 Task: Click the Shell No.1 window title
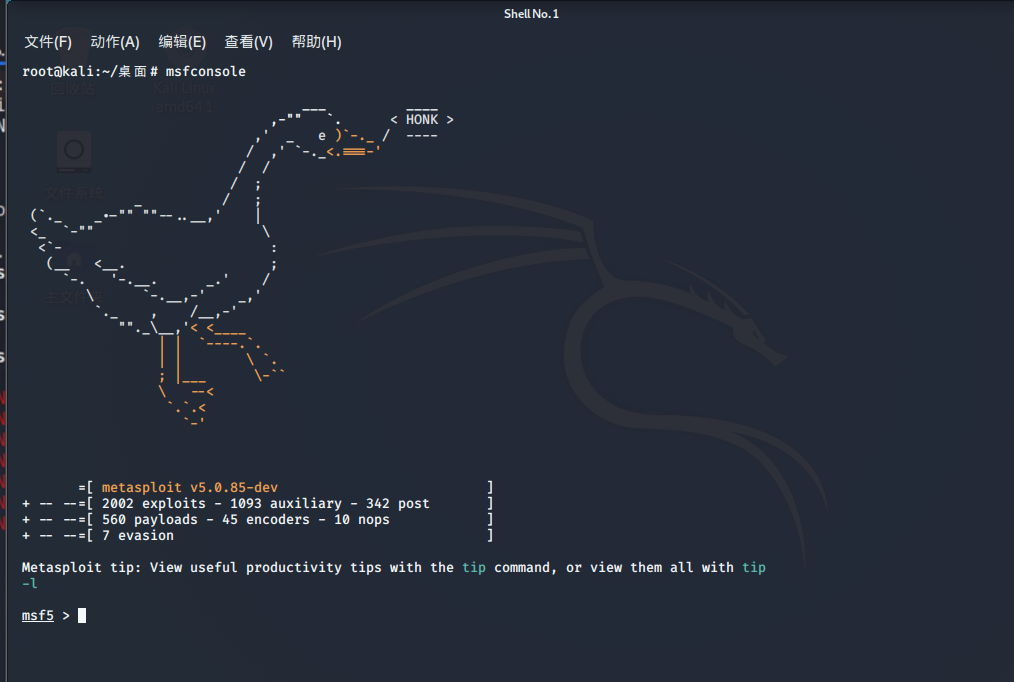(x=531, y=14)
